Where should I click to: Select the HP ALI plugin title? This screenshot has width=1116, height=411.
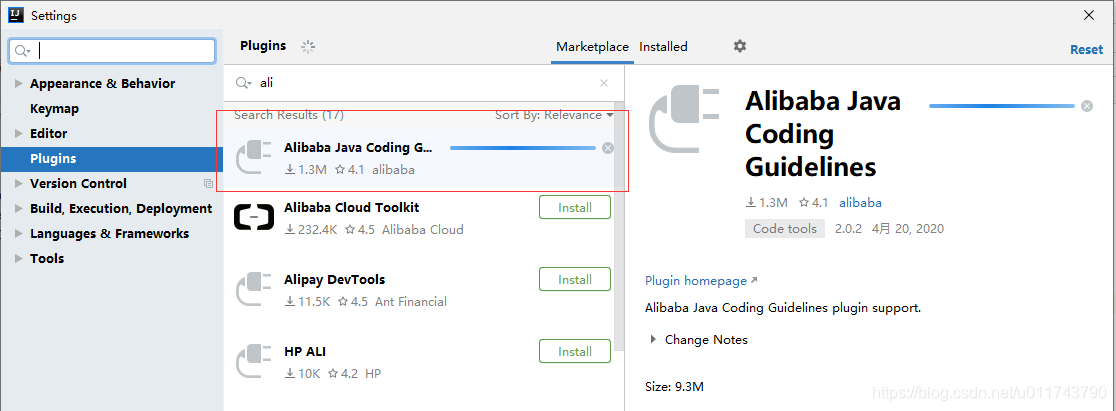[x=305, y=351]
